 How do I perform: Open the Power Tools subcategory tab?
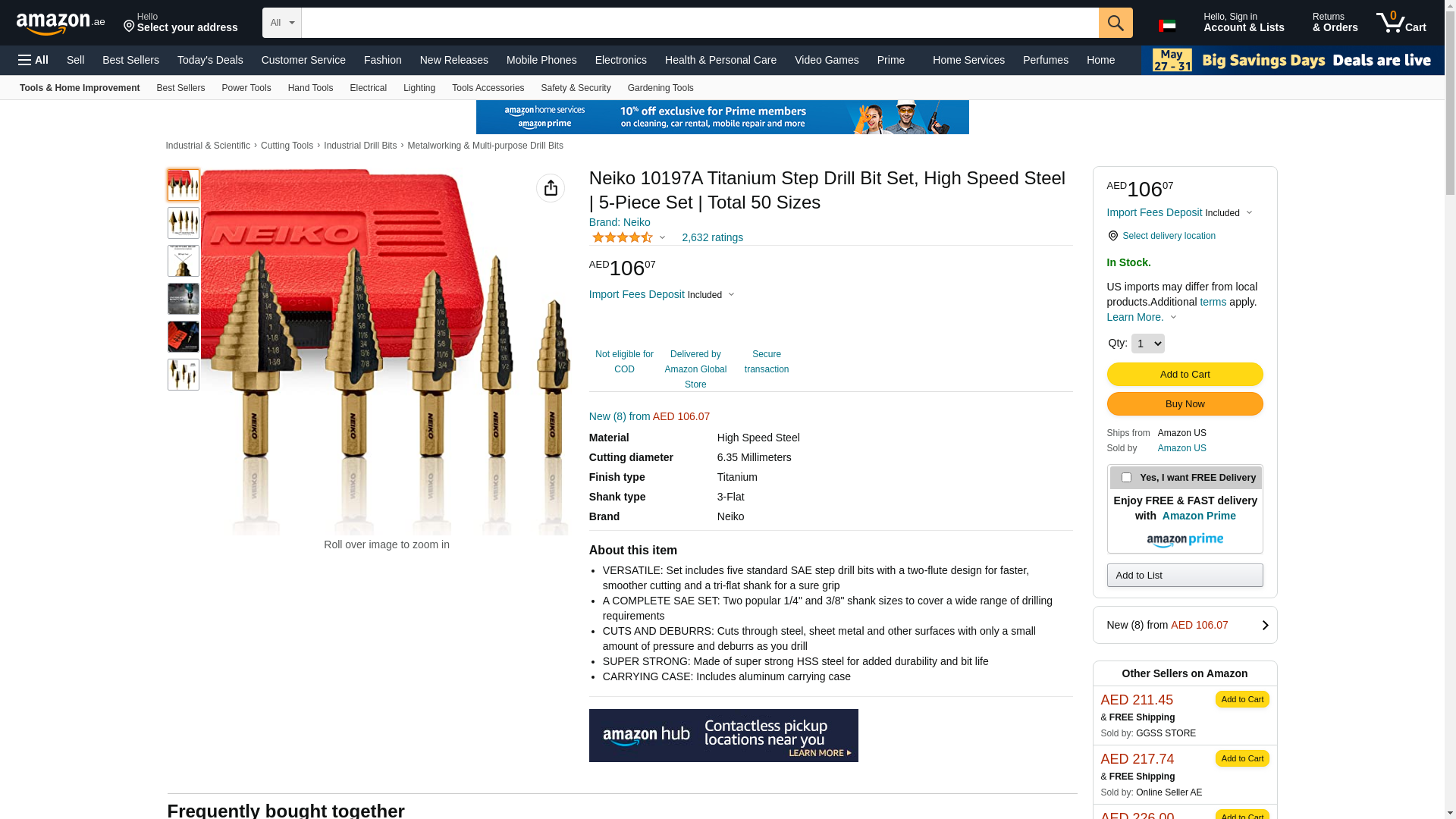[x=246, y=88]
